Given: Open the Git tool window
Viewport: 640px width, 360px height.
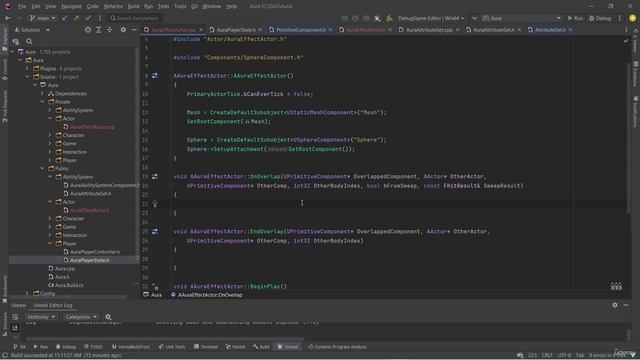Looking at the screenshot, I should pyautogui.click(x=19, y=347).
